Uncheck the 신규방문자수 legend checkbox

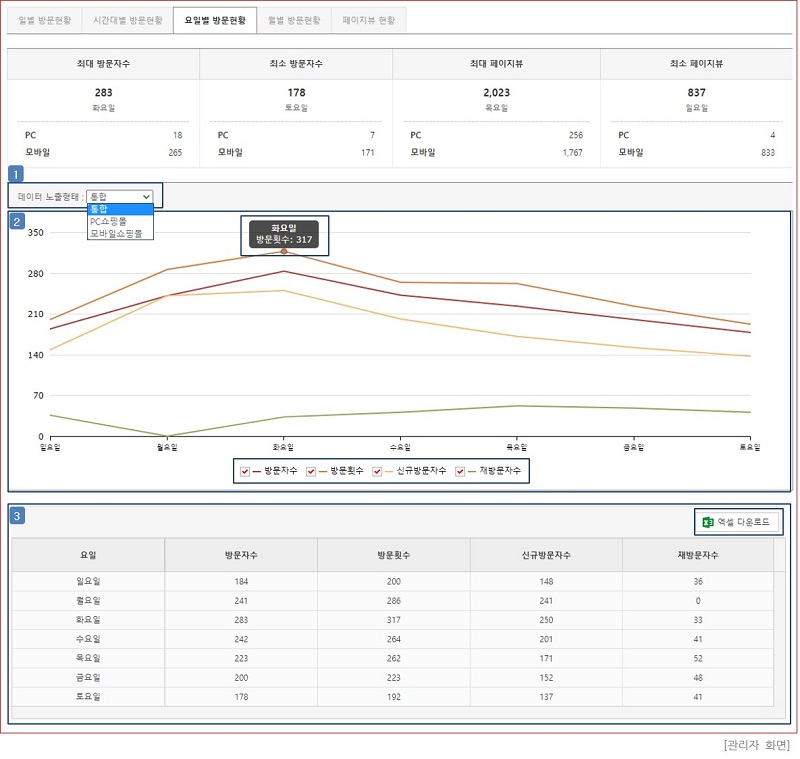tap(377, 471)
